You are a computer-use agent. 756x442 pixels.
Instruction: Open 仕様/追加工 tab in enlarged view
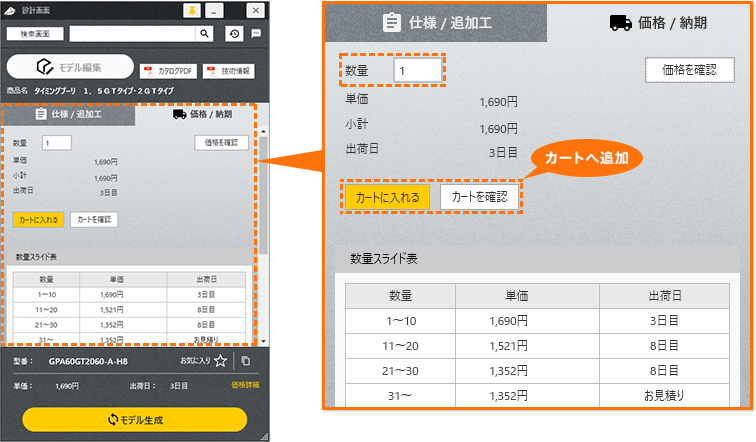(435, 24)
